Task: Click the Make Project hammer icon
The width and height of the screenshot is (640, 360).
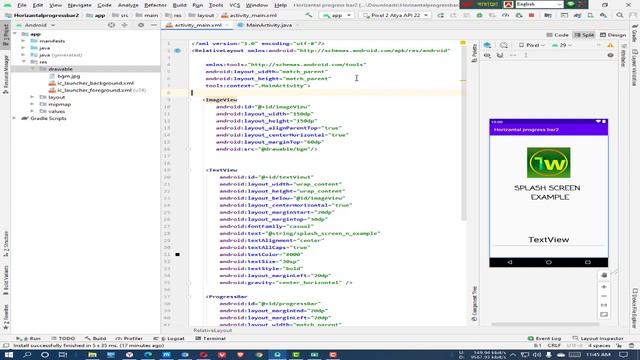Action: [309, 15]
